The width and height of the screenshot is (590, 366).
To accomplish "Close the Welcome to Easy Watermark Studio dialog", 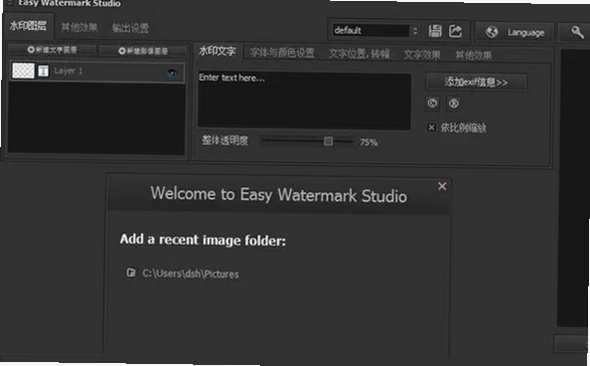I will click(x=442, y=186).
